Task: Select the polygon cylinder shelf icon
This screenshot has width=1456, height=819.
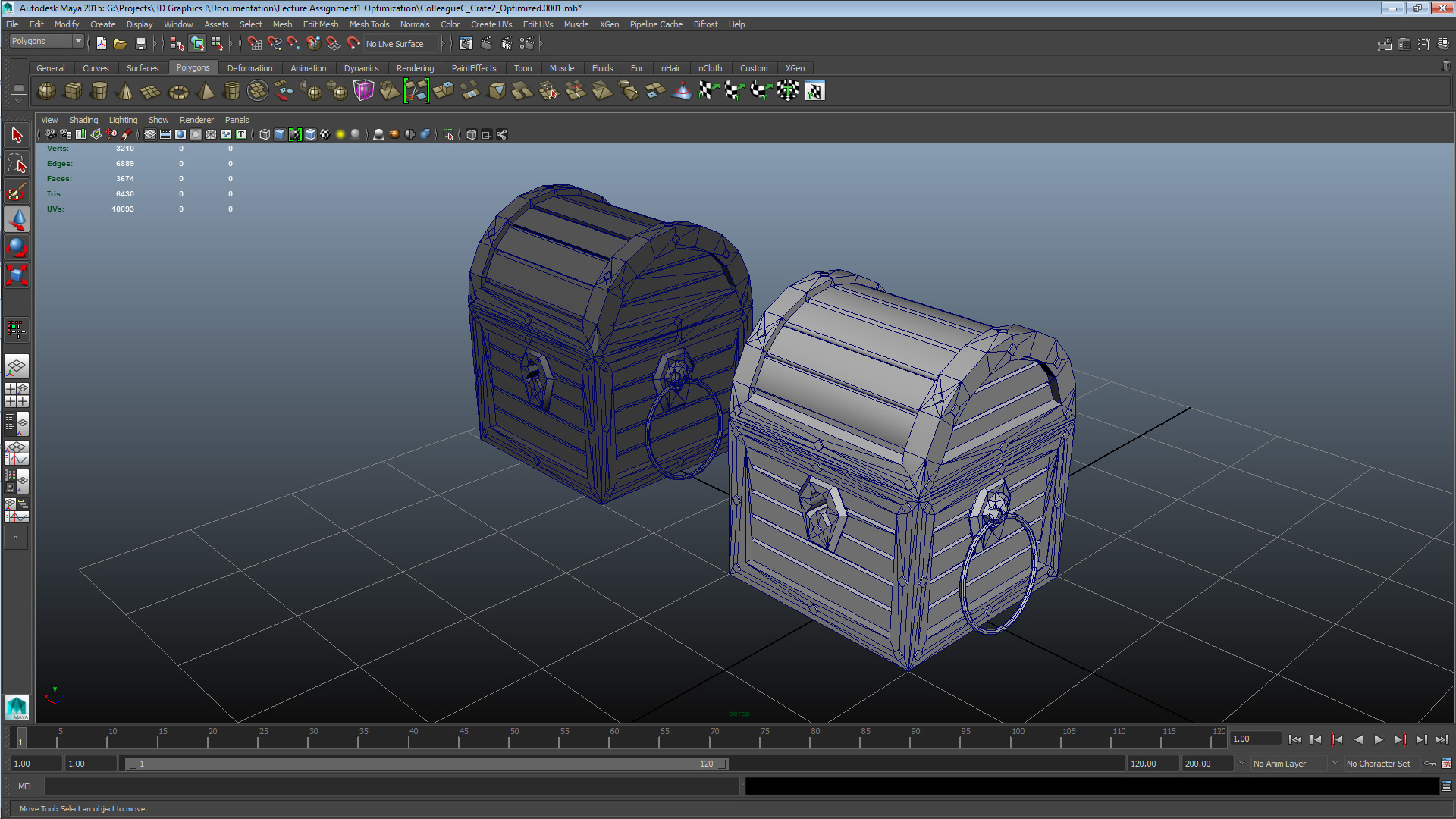Action: [x=99, y=91]
